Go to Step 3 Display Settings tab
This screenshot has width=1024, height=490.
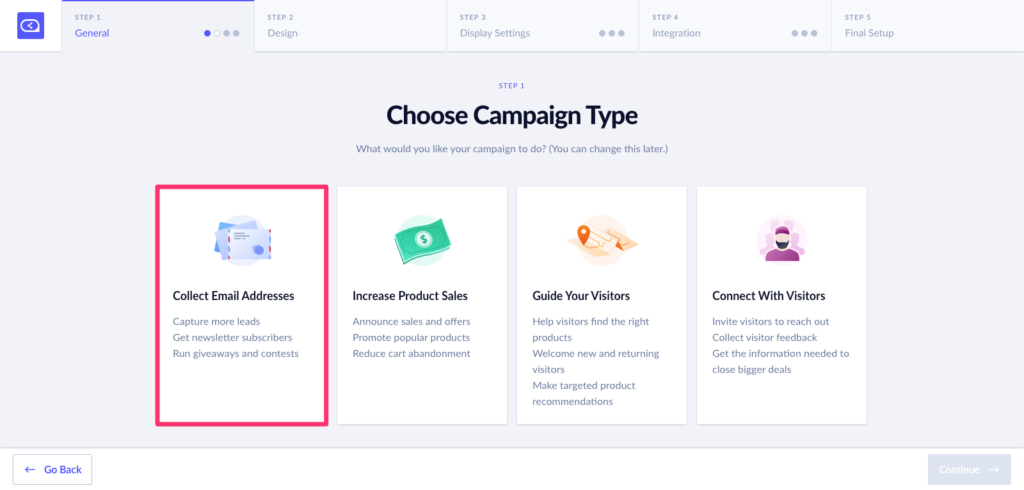coord(543,25)
